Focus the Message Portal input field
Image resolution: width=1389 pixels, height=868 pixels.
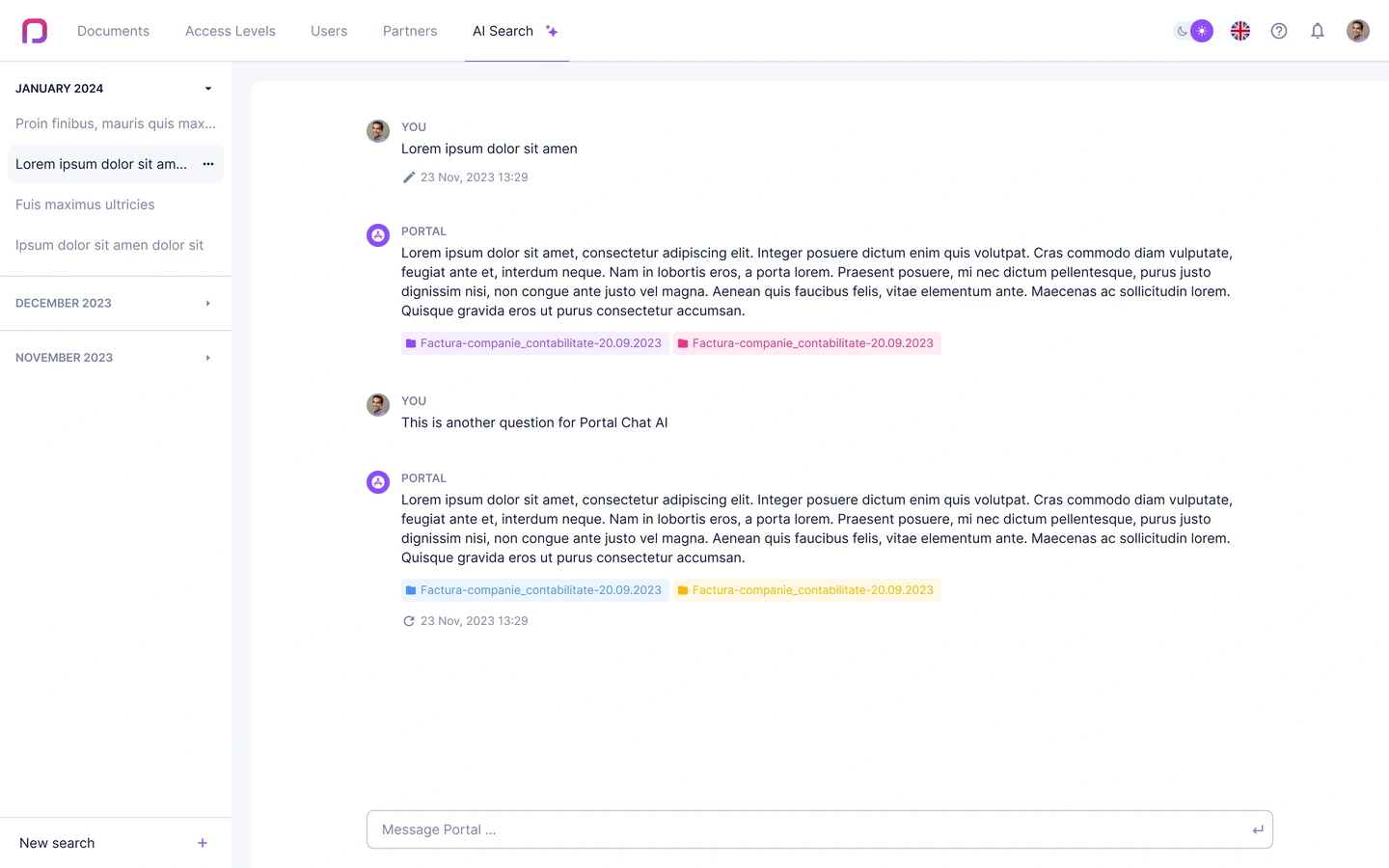[x=820, y=829]
